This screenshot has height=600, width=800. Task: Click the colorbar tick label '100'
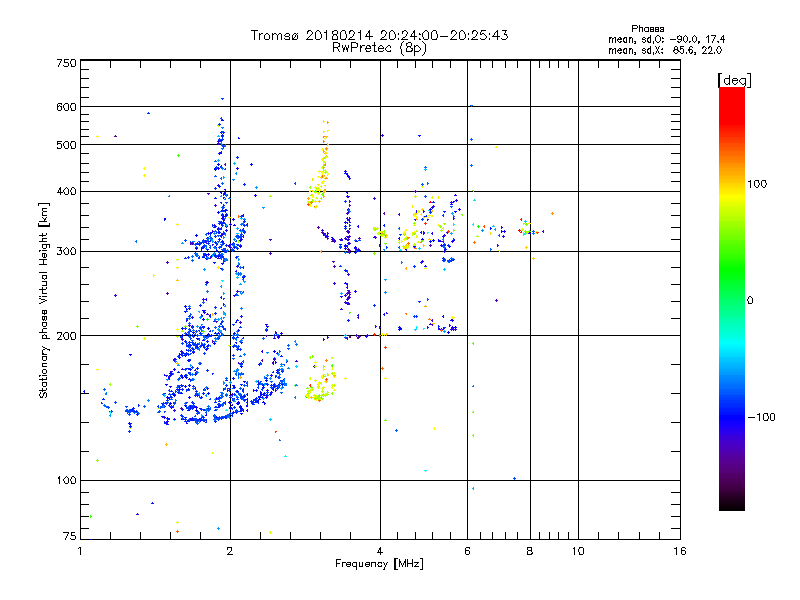tap(757, 184)
